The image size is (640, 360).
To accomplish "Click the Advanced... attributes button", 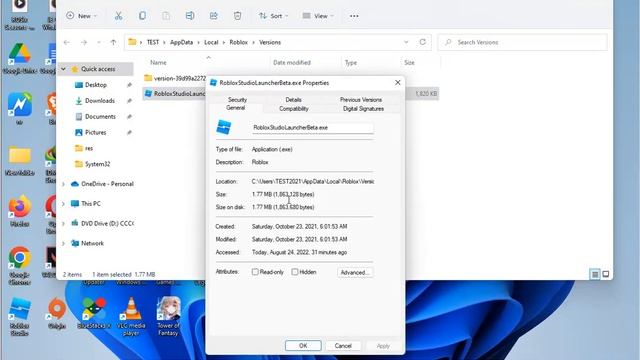I will [x=355, y=272].
